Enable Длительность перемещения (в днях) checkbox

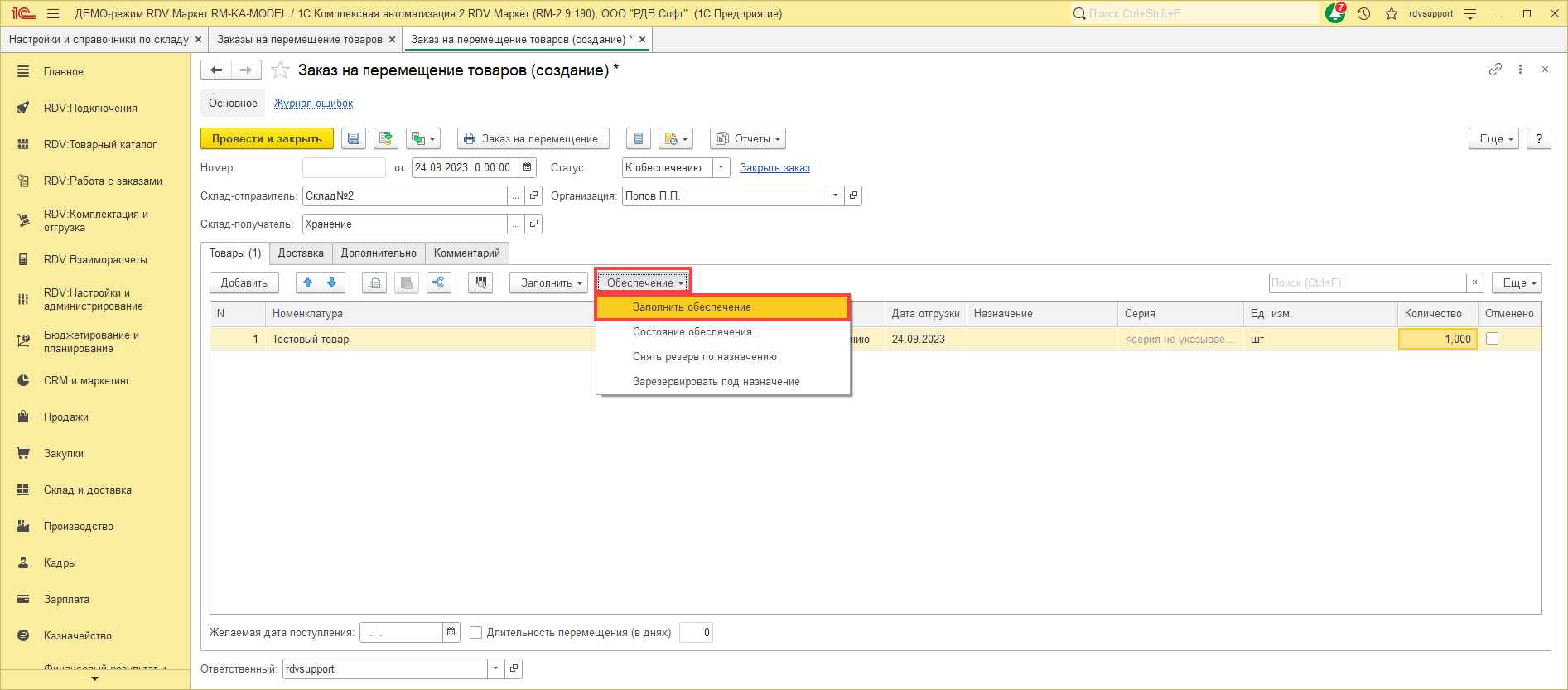point(475,633)
